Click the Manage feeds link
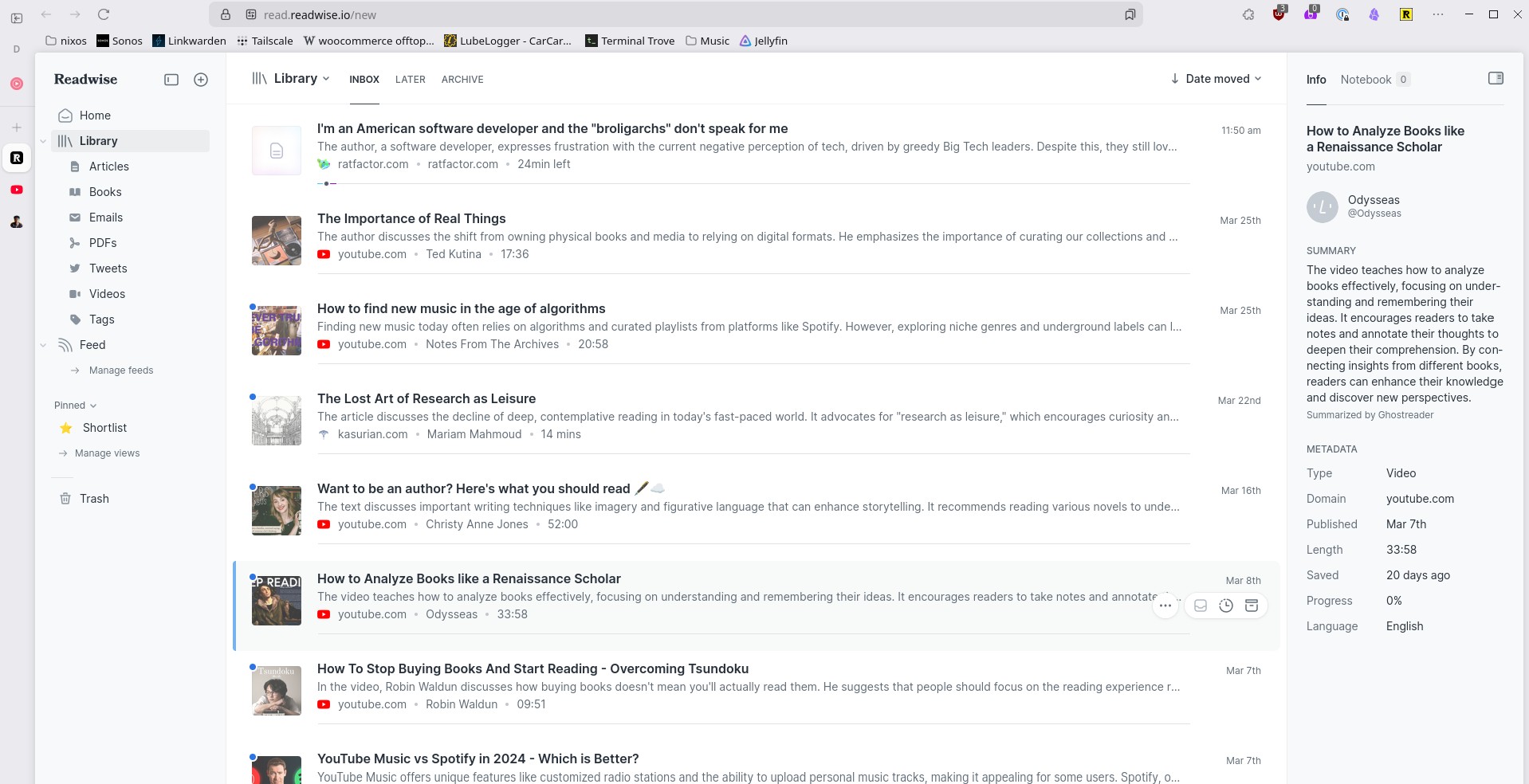1529x784 pixels. coord(120,370)
